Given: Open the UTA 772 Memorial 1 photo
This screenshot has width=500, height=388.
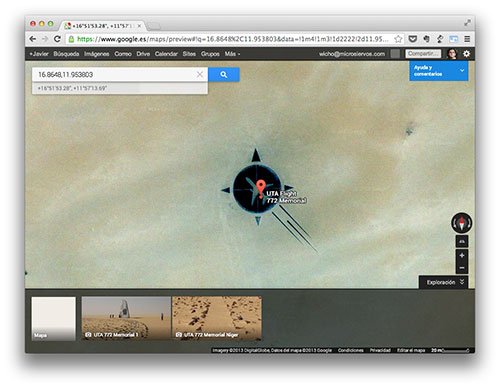Looking at the screenshot, I should (126, 318).
